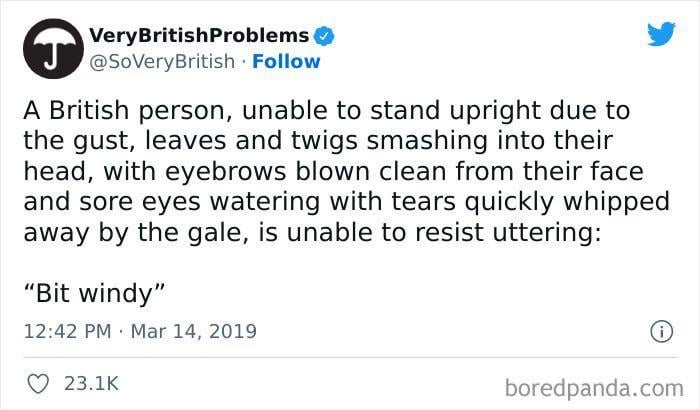Click the horizontal divider above the likes
700x410 pixels.
pyautogui.click(x=350, y=357)
